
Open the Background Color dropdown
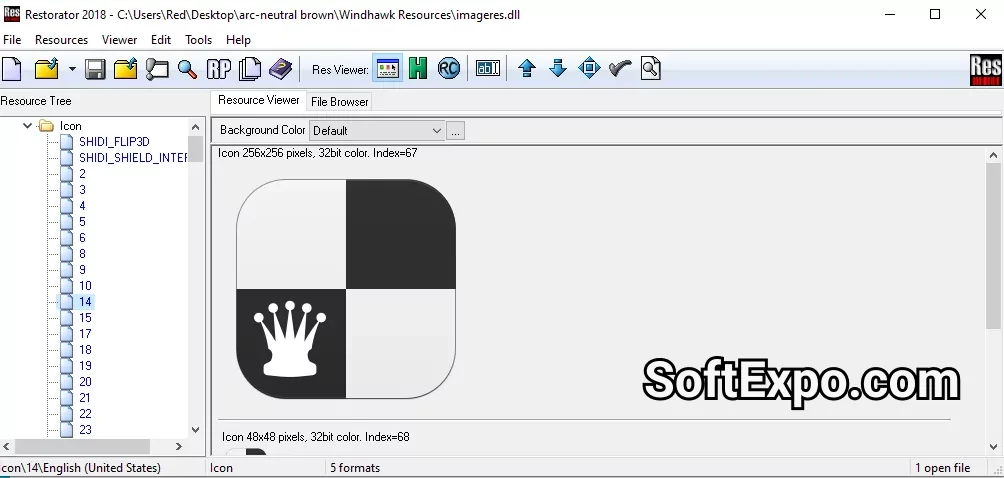[x=377, y=131]
